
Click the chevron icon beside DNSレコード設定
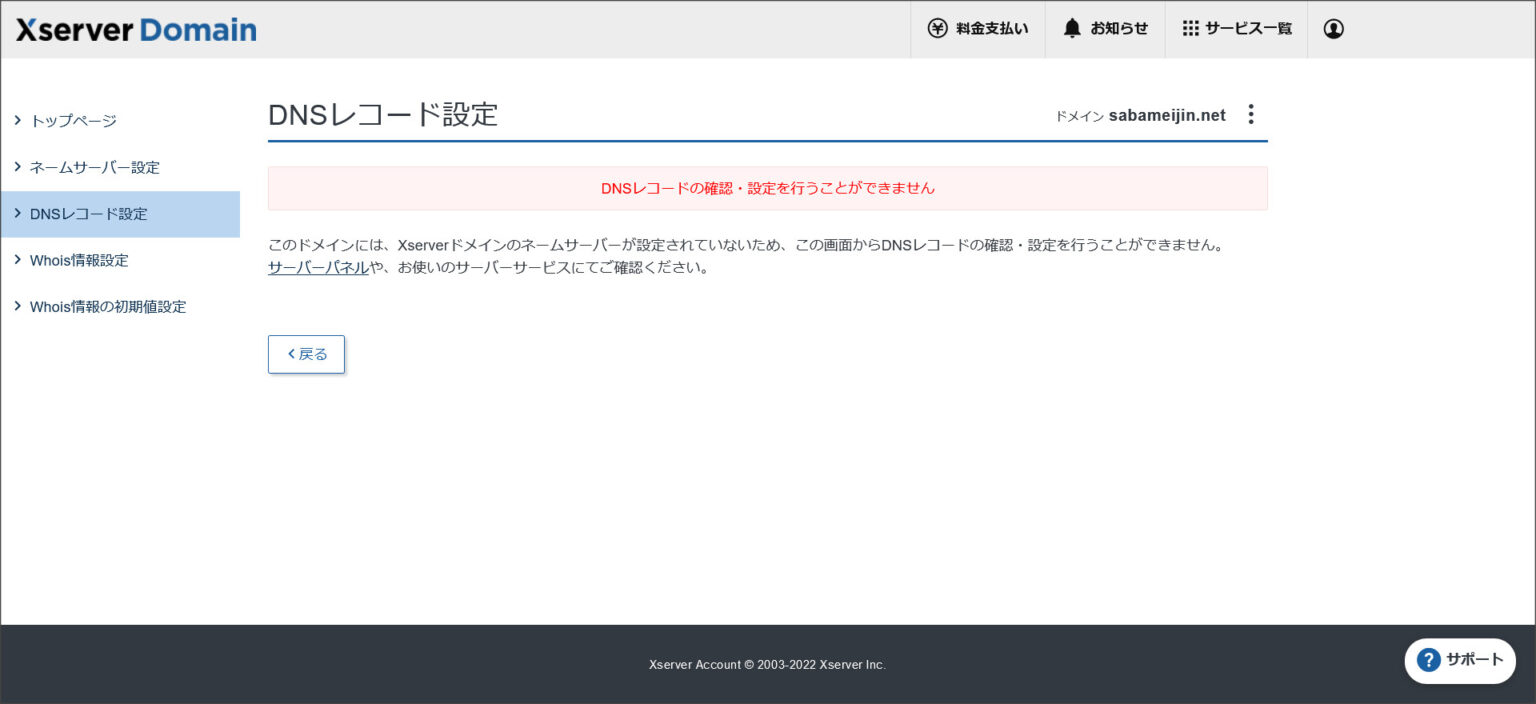[17, 213]
